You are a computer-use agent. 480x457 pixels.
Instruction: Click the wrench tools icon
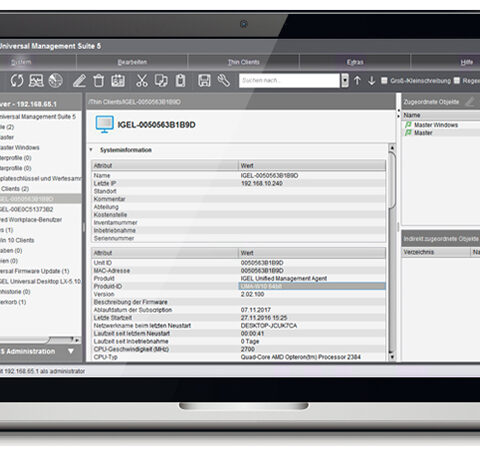[x=224, y=81]
